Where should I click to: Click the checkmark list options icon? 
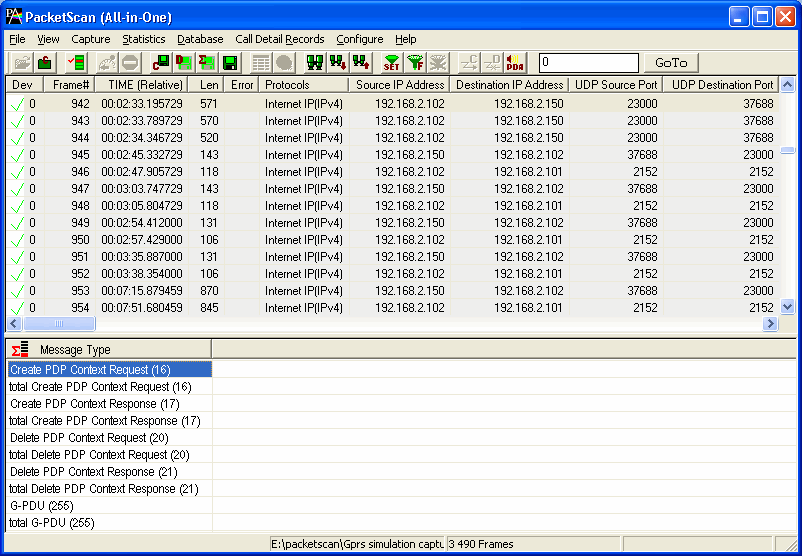point(77,63)
